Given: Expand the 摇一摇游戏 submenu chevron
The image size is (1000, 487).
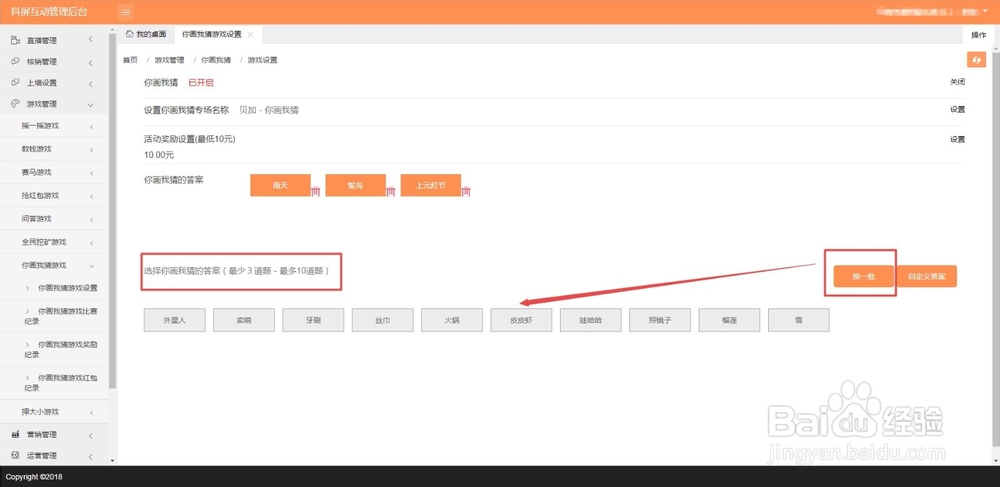Looking at the screenshot, I should (x=91, y=126).
